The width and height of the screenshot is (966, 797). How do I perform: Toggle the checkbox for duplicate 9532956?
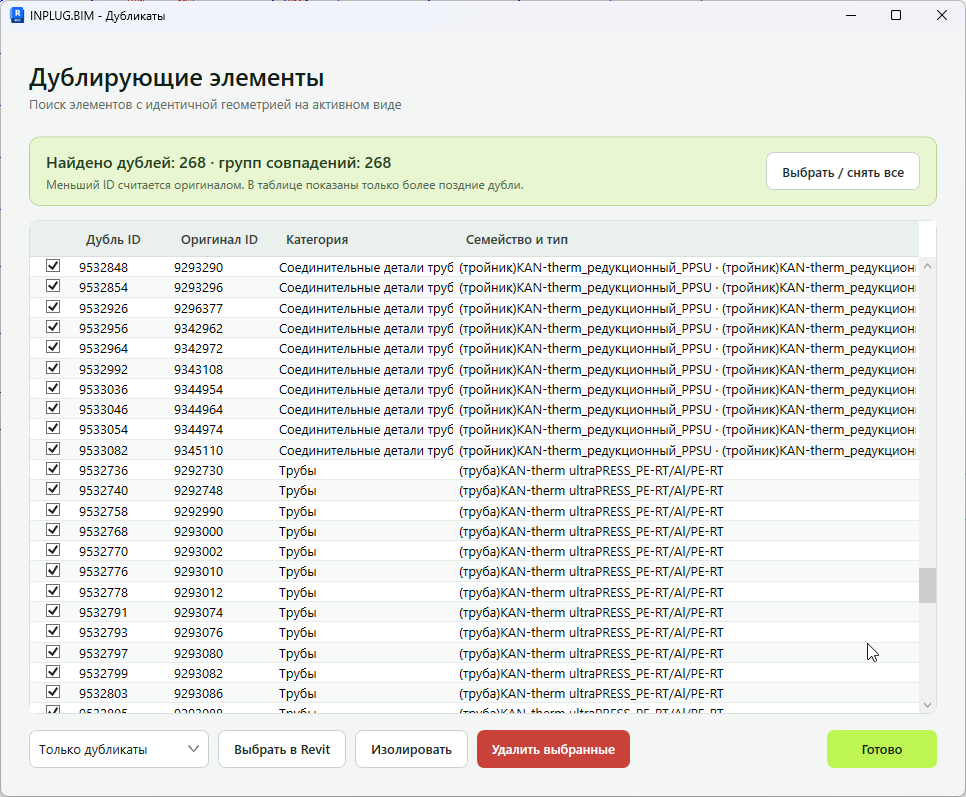point(53,326)
